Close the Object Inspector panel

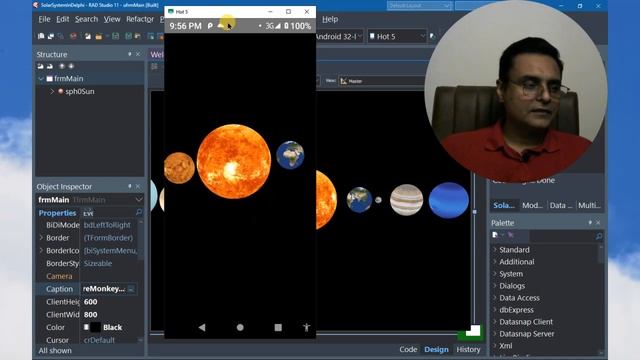pyautogui.click(x=138, y=187)
